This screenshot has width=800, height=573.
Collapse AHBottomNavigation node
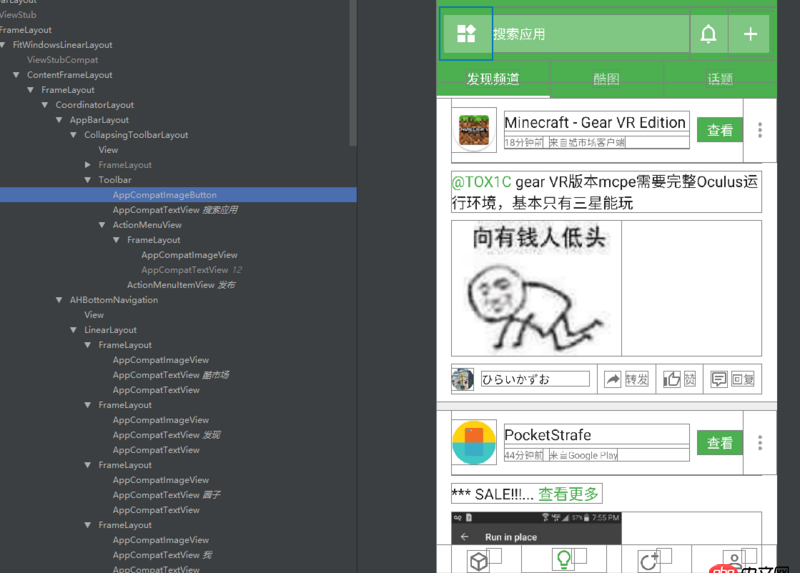59,300
